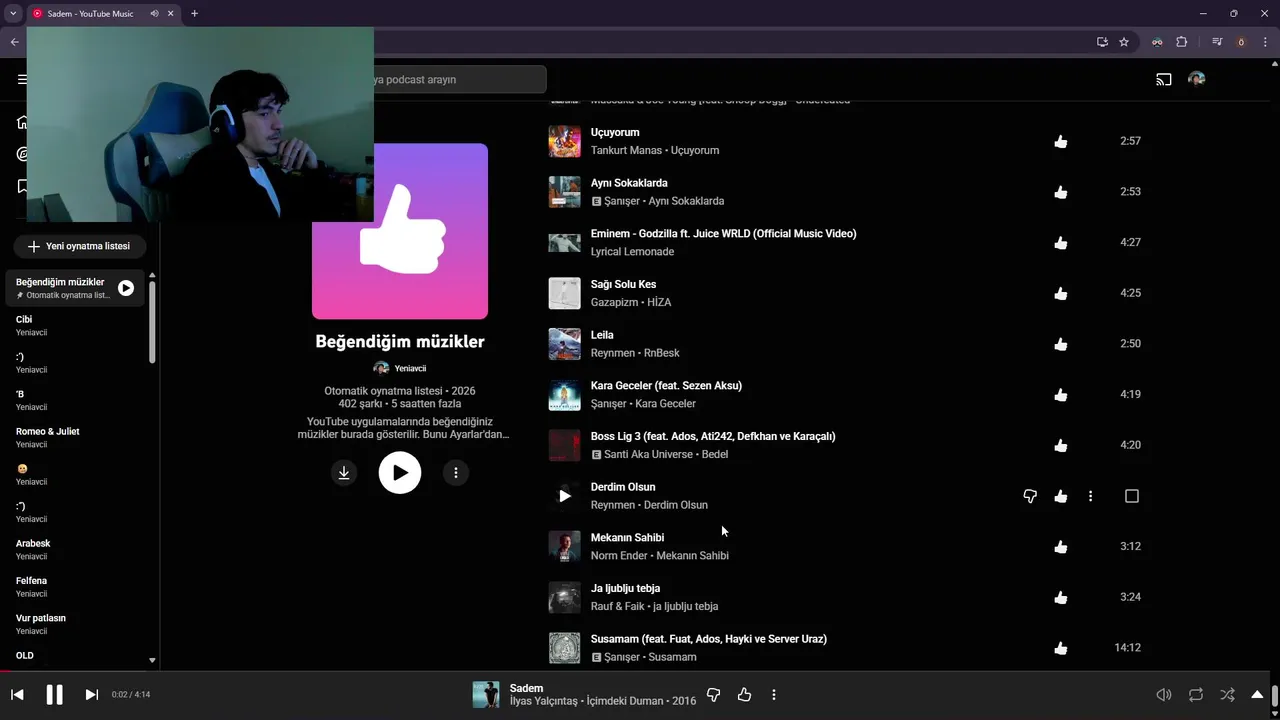Unlike Susamam by Şanışer
Screen dimensions: 1280x720
(1061, 648)
